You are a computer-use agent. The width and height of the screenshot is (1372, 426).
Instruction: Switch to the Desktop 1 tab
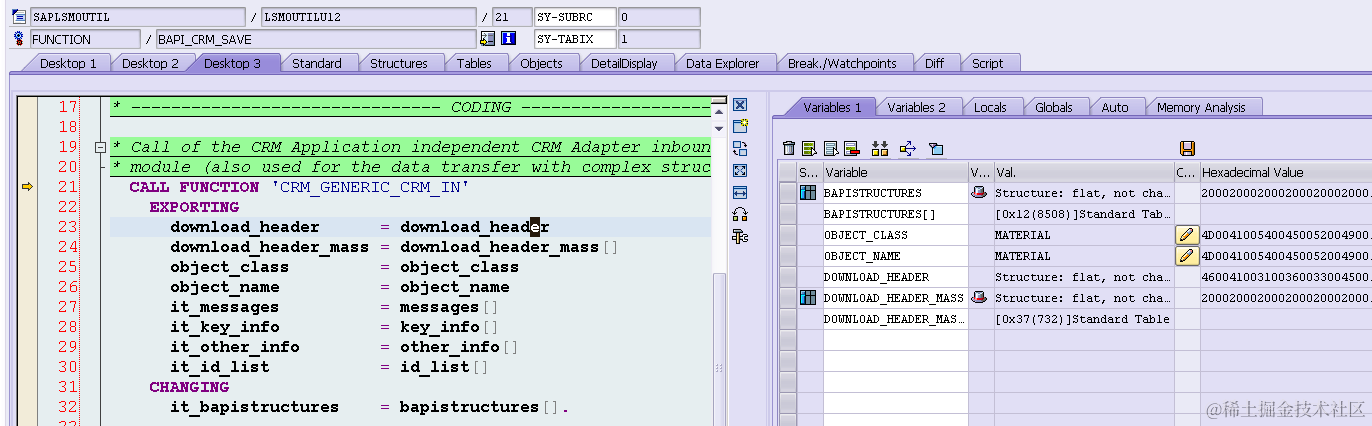click(68, 63)
